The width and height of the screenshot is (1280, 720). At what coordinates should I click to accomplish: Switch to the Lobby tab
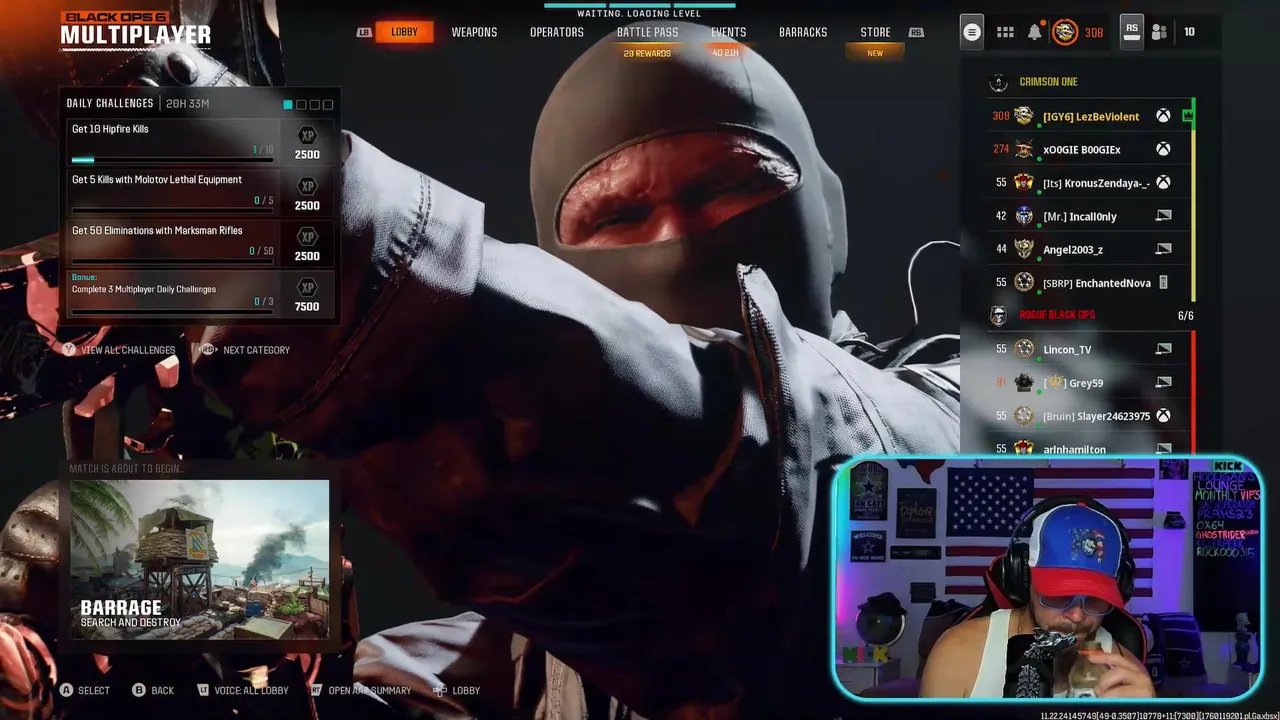(404, 32)
